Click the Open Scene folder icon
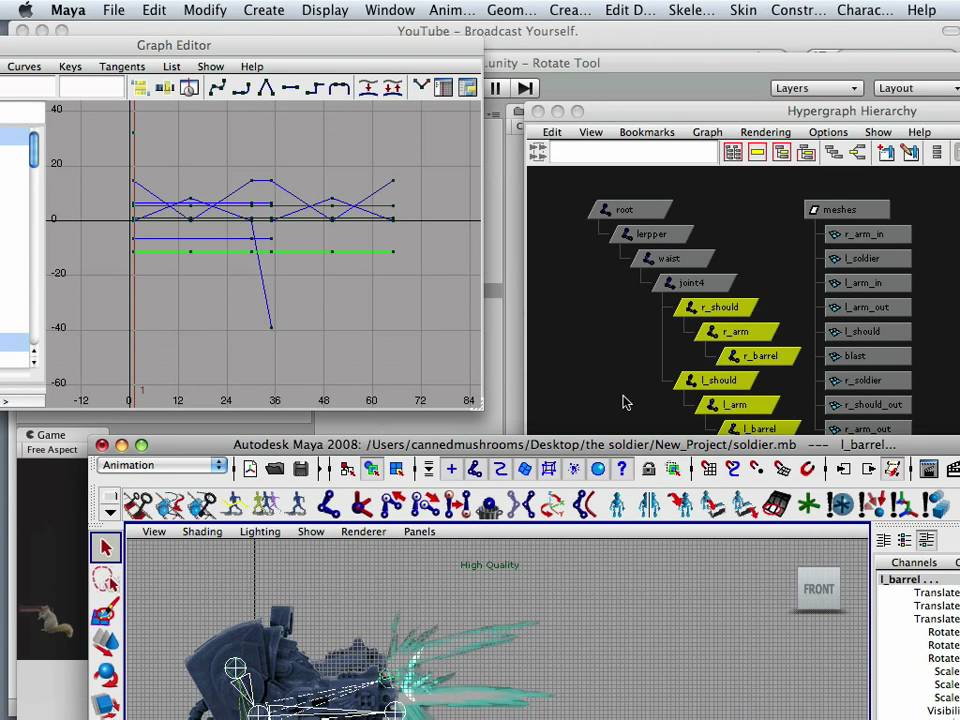The image size is (960, 720). (x=276, y=469)
